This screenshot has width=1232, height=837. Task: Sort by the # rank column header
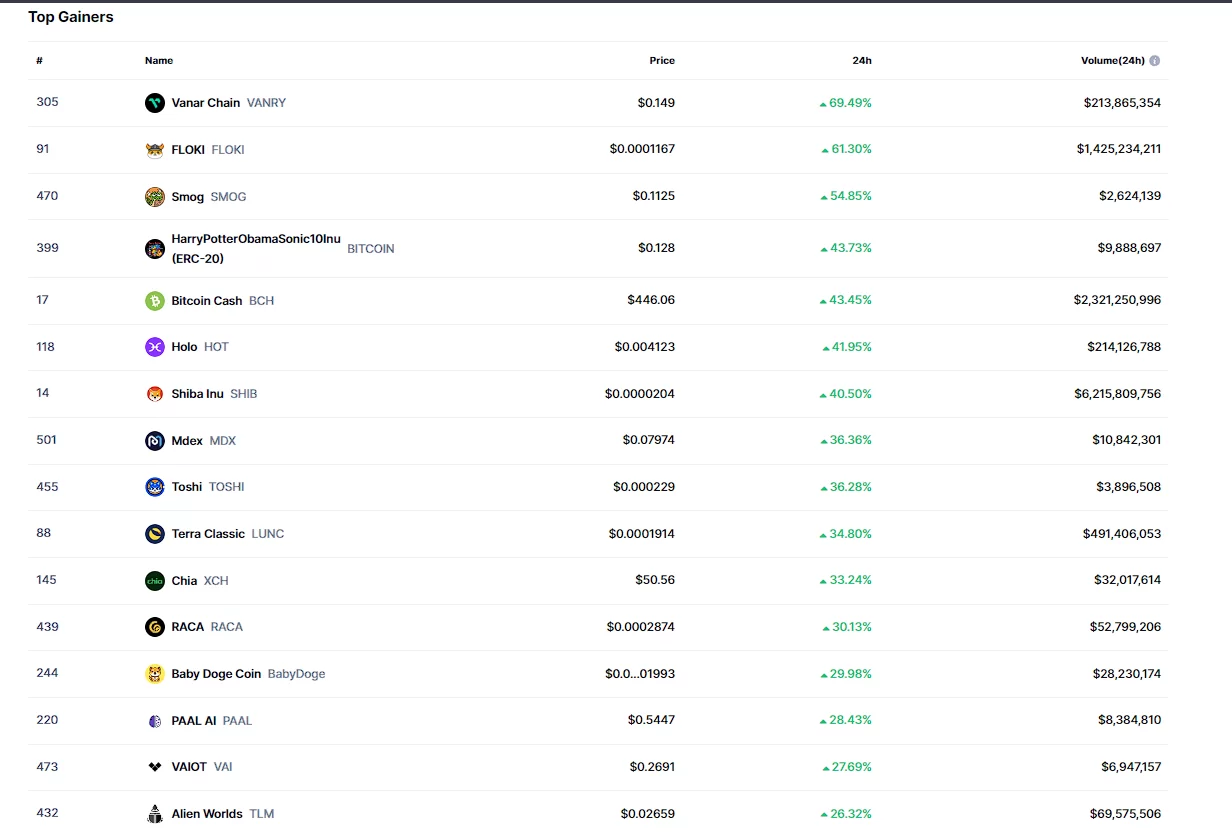40,61
